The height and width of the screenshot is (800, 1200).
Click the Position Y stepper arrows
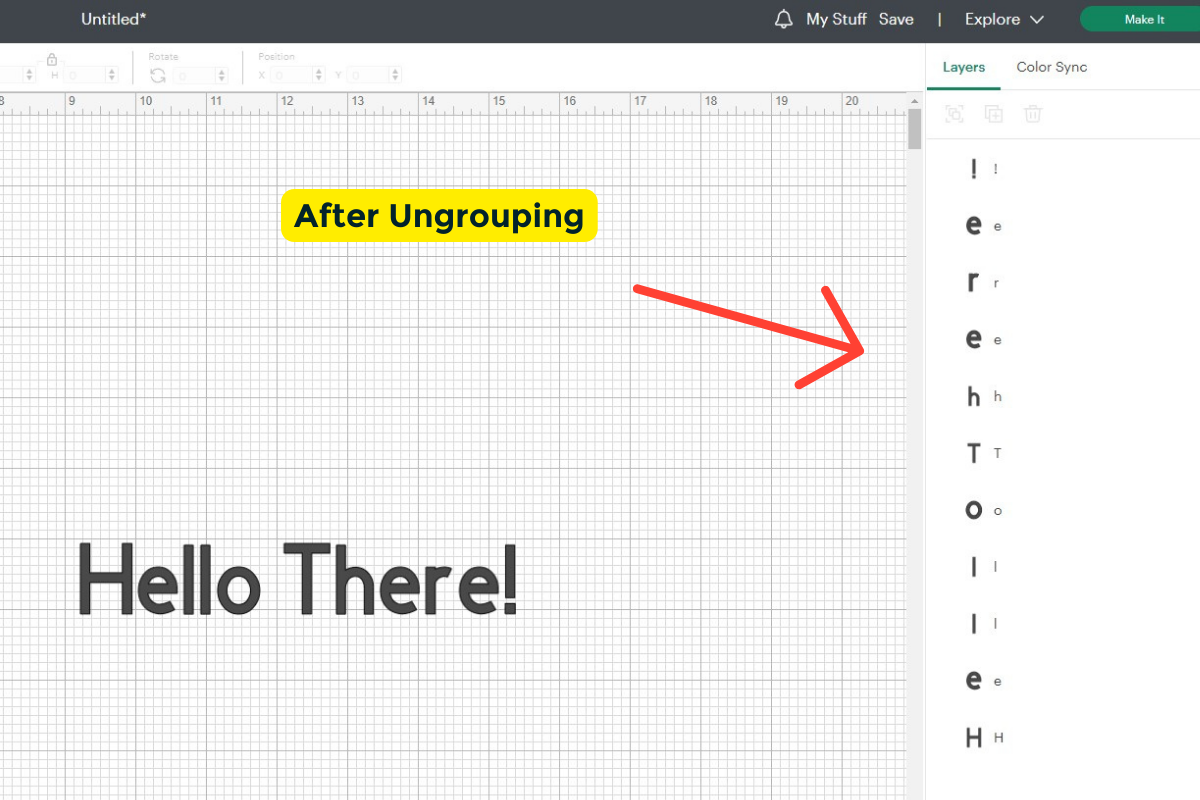point(397,75)
